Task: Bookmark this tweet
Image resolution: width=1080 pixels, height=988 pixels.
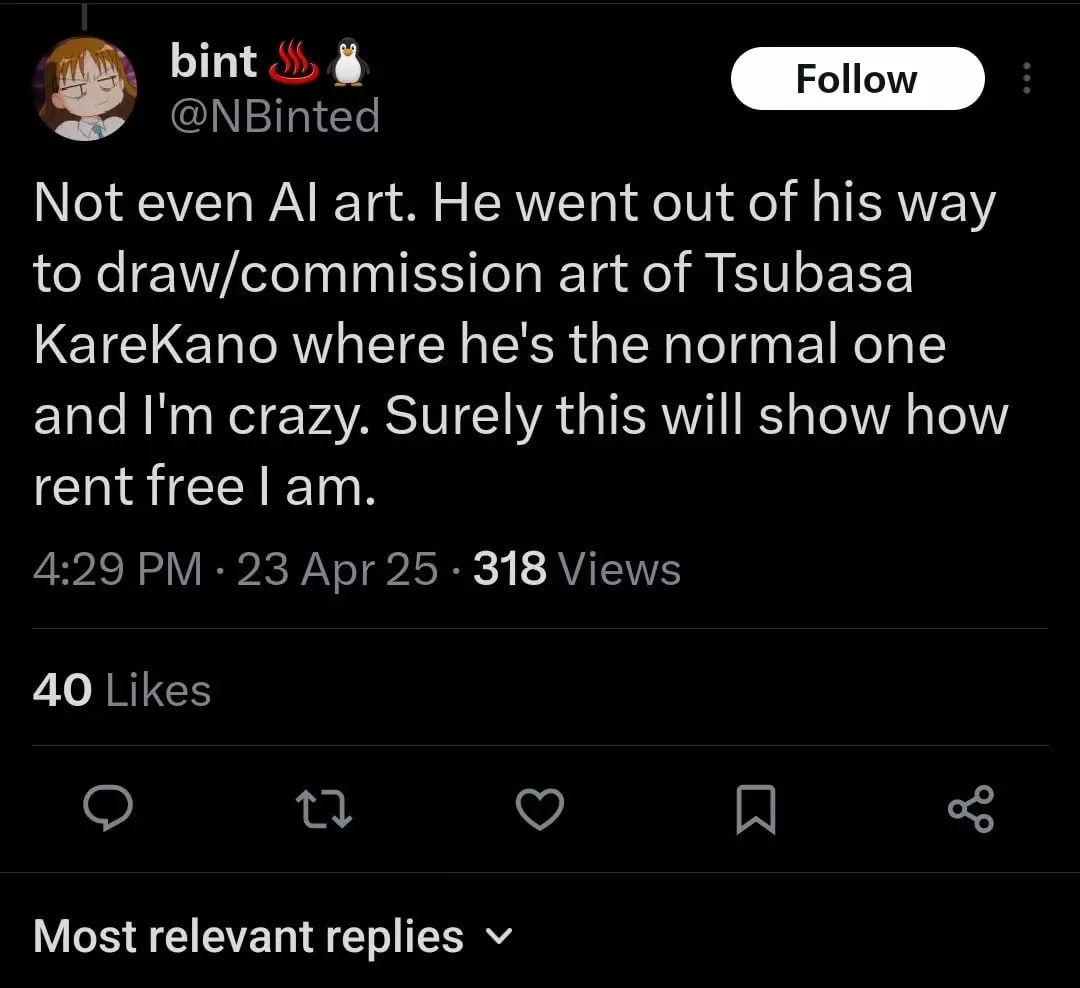Action: tap(755, 810)
